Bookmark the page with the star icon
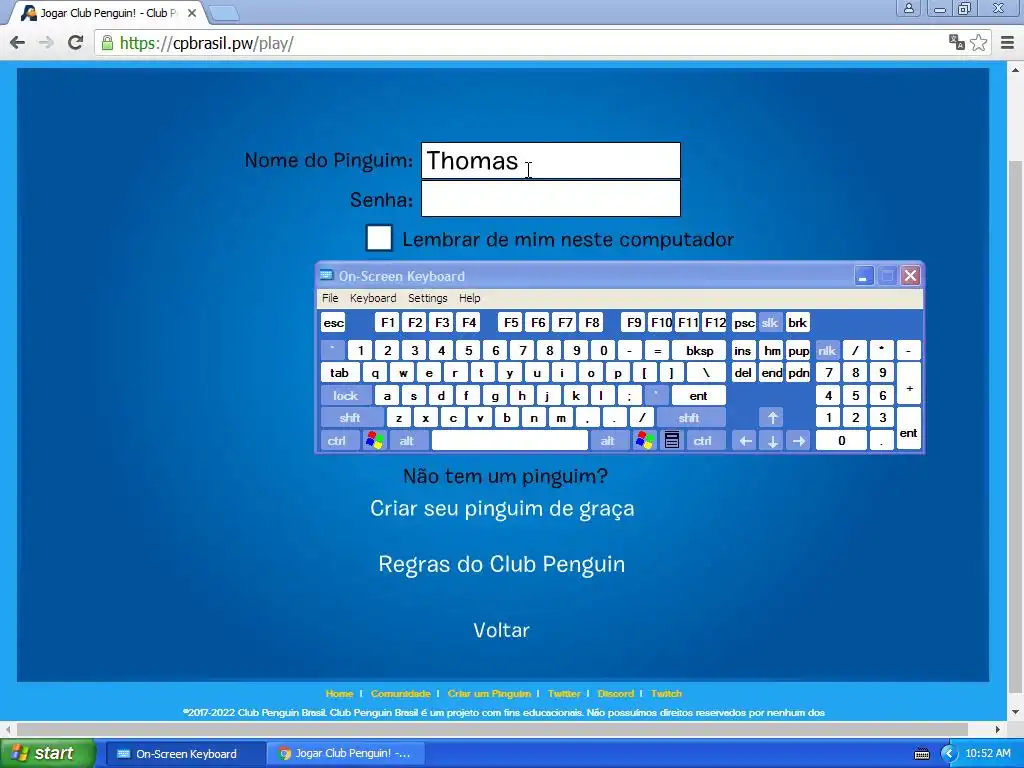 click(x=978, y=42)
